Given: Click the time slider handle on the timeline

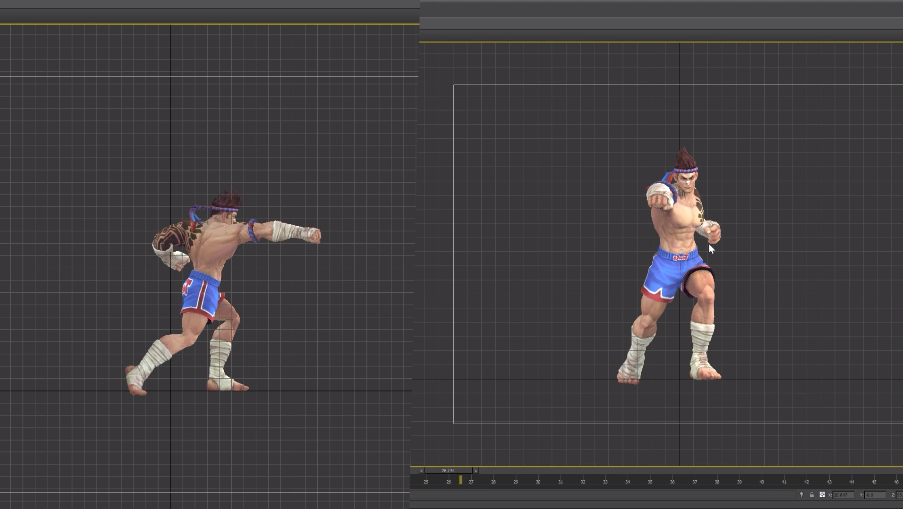Looking at the screenshot, I should 448,470.
